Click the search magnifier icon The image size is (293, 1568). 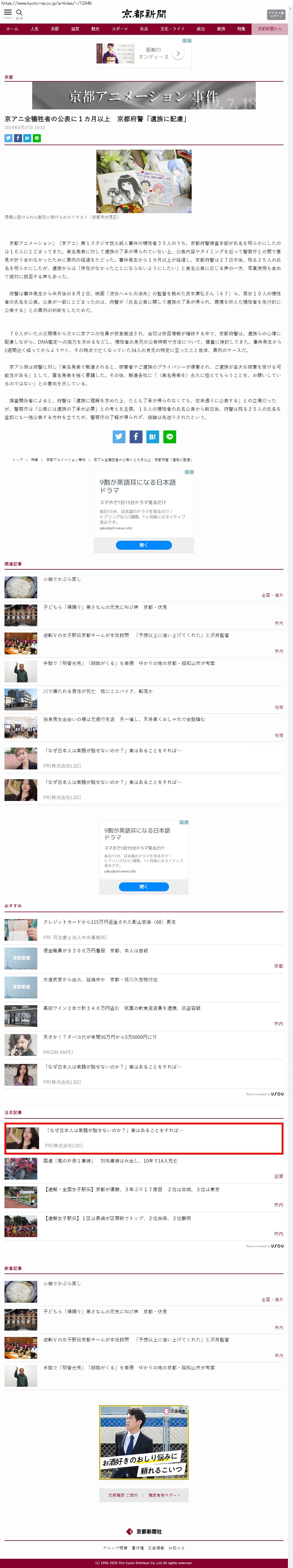(x=19, y=12)
